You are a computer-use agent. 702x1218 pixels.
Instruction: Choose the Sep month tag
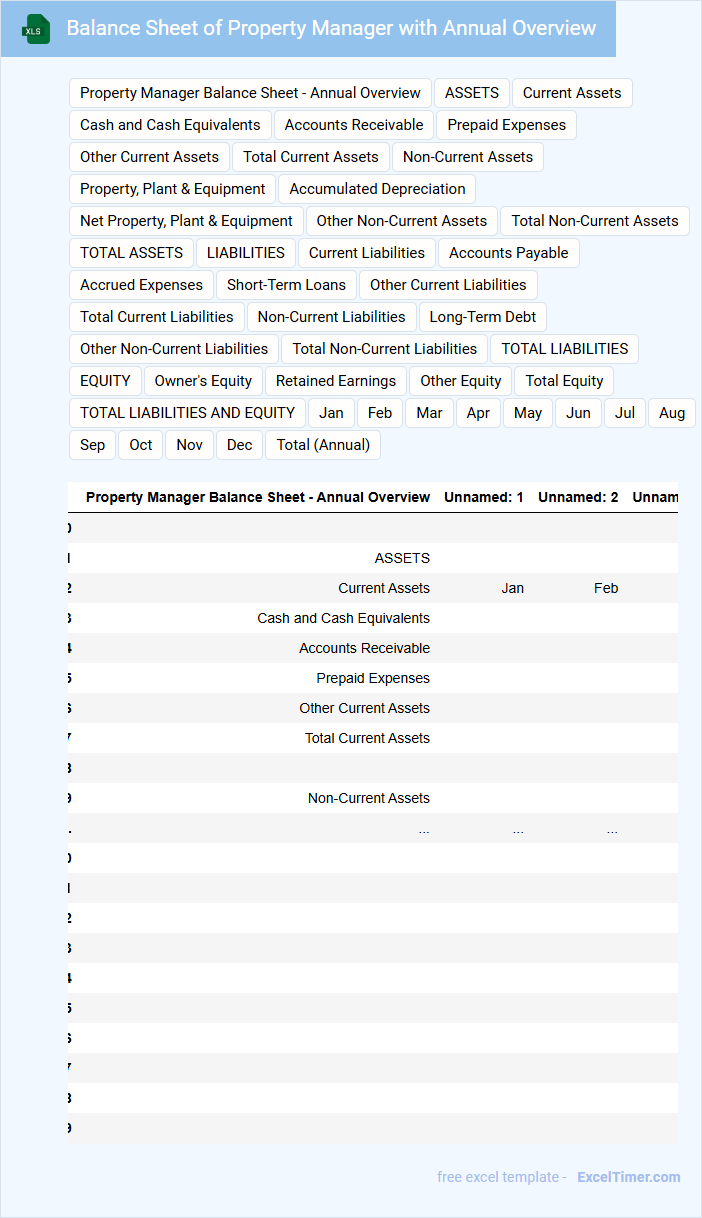pos(92,445)
